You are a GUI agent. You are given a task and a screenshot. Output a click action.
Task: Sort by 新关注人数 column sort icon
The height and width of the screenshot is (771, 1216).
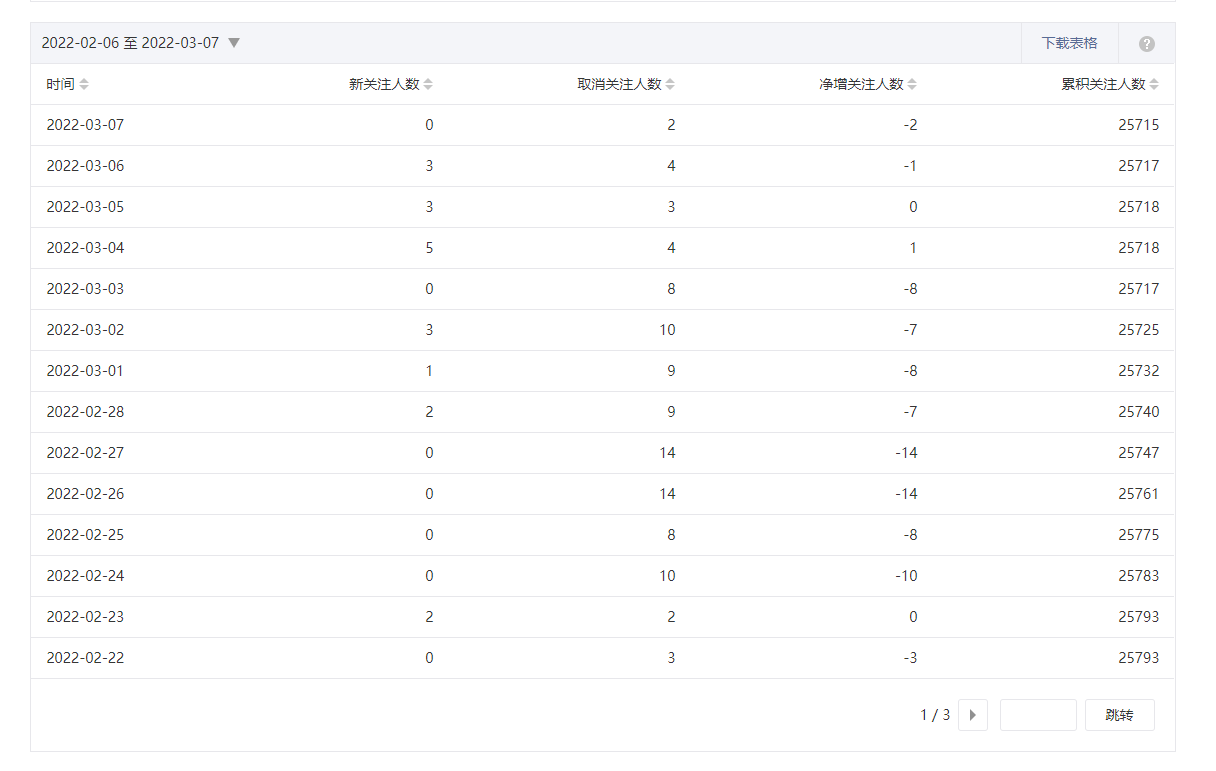tap(428, 85)
